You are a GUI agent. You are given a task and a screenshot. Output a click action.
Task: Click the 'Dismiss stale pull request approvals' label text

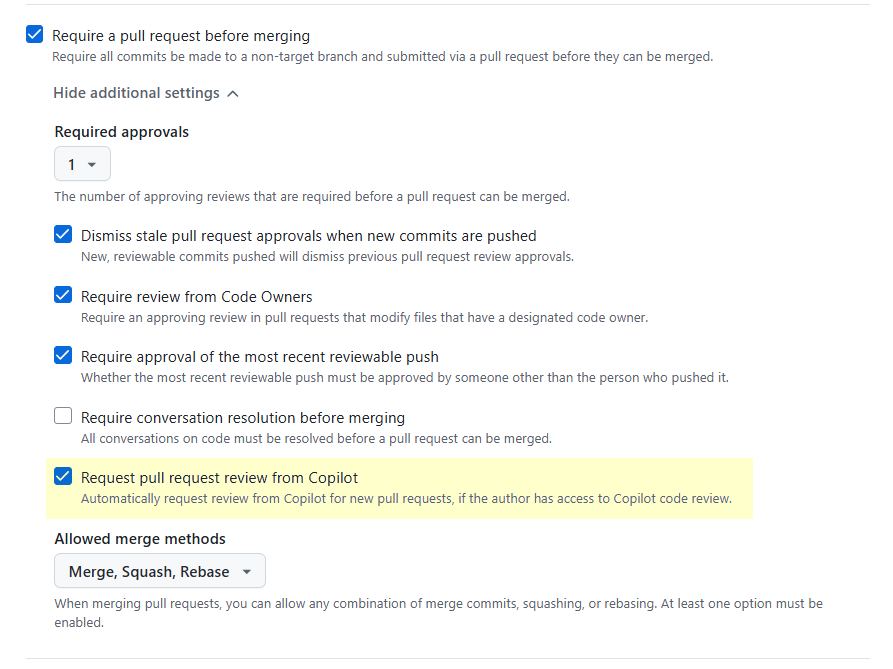tap(308, 236)
